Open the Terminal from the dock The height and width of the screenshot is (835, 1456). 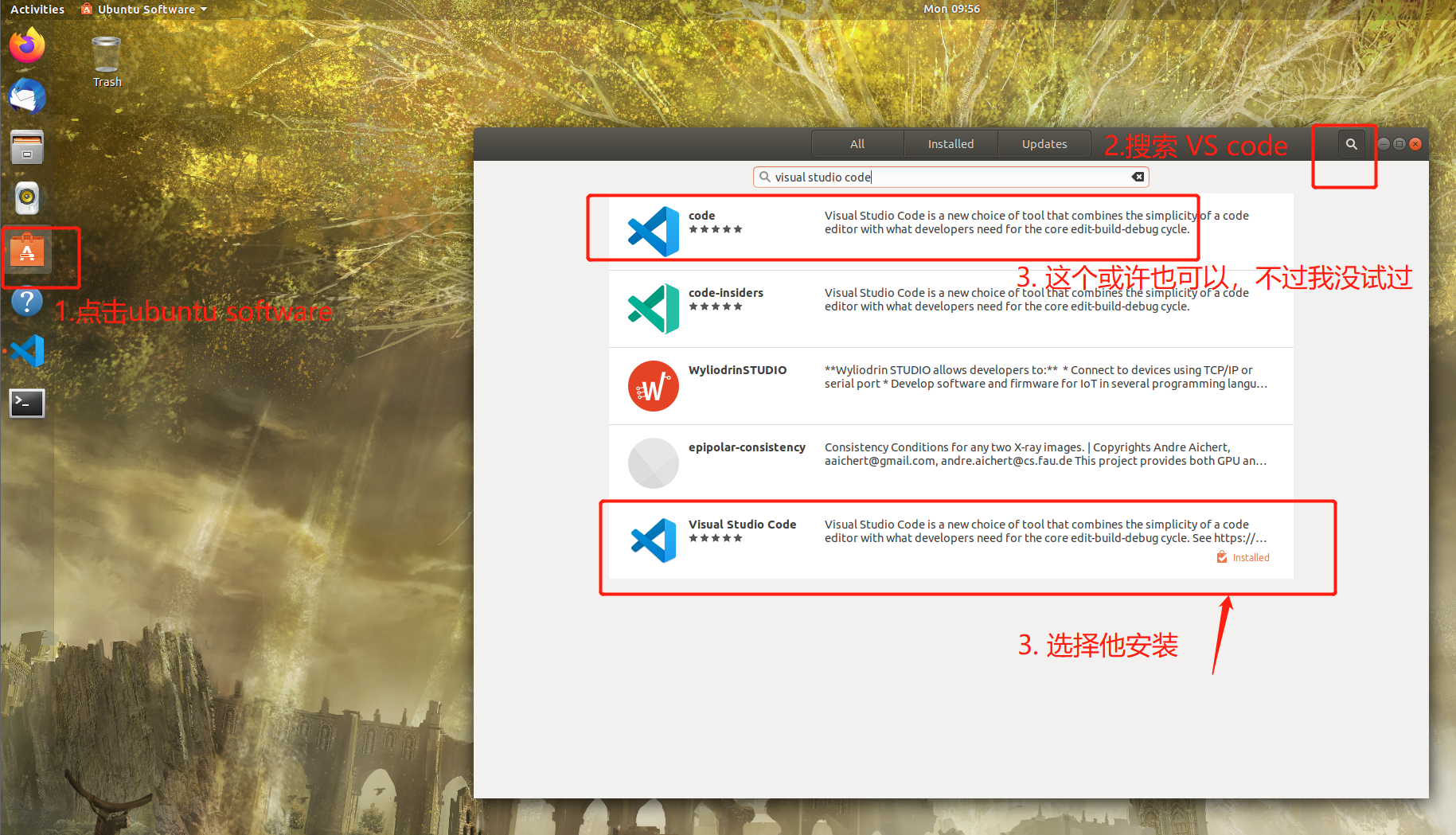[27, 403]
